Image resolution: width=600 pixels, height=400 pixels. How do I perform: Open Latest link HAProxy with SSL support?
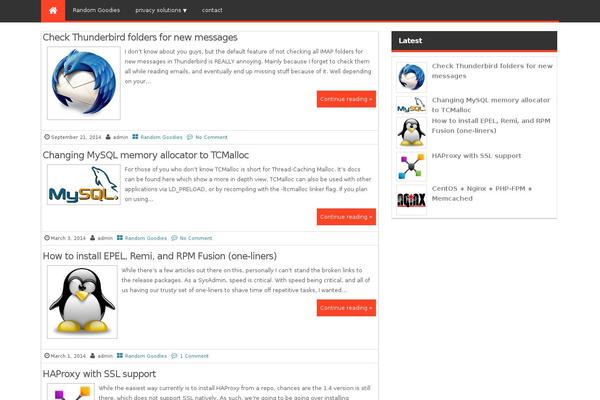476,156
